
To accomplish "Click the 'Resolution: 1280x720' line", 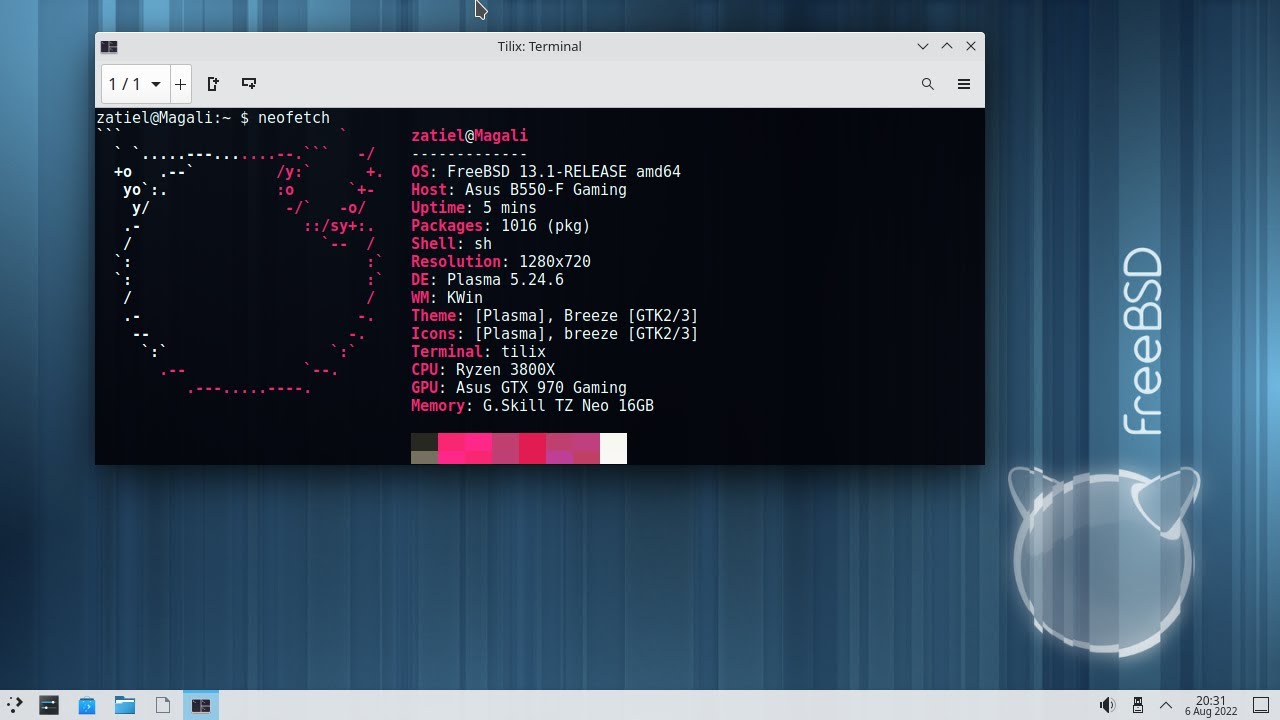I will click(x=501, y=262).
